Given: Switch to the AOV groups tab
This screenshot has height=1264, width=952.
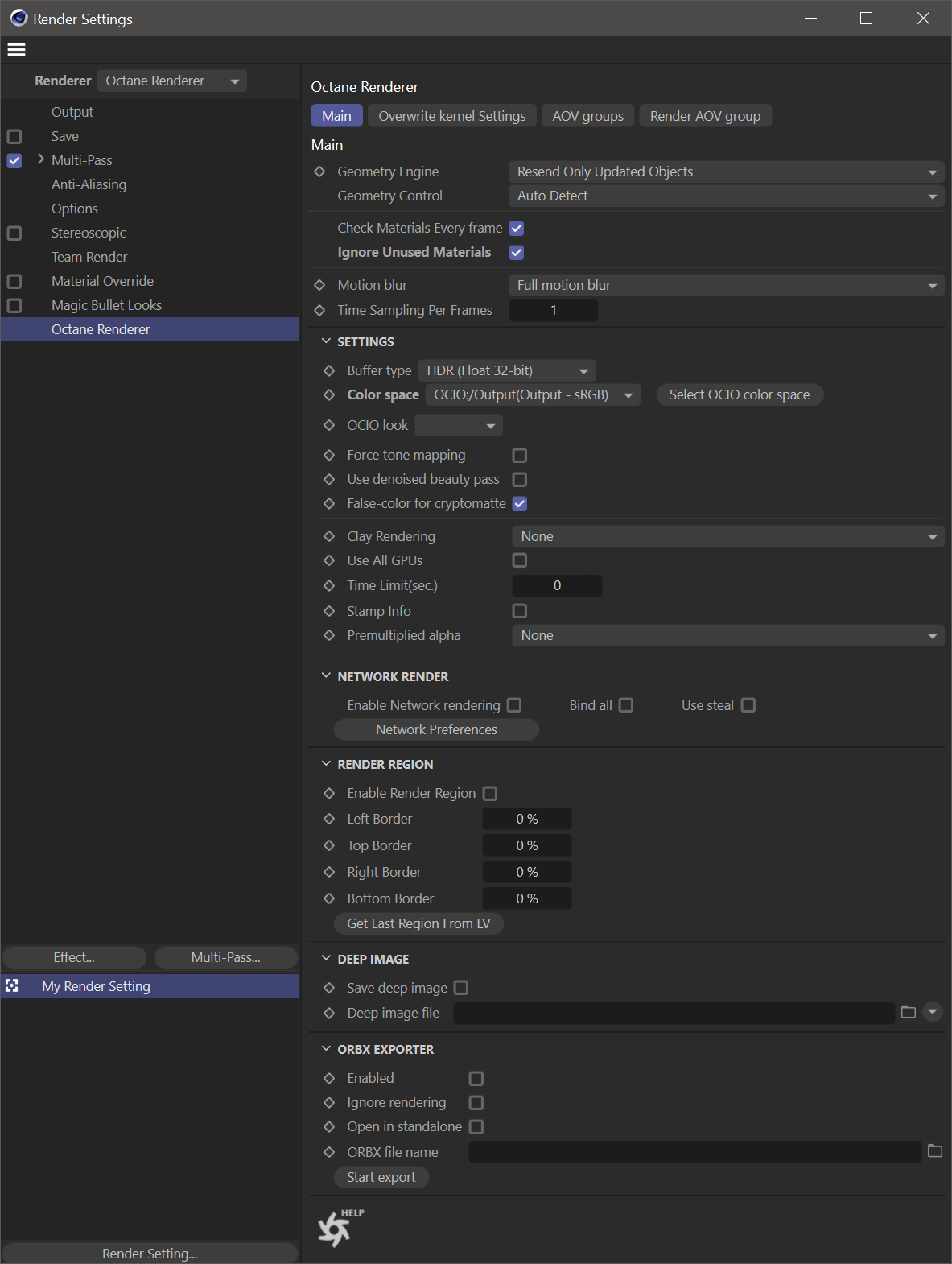Looking at the screenshot, I should pos(587,116).
